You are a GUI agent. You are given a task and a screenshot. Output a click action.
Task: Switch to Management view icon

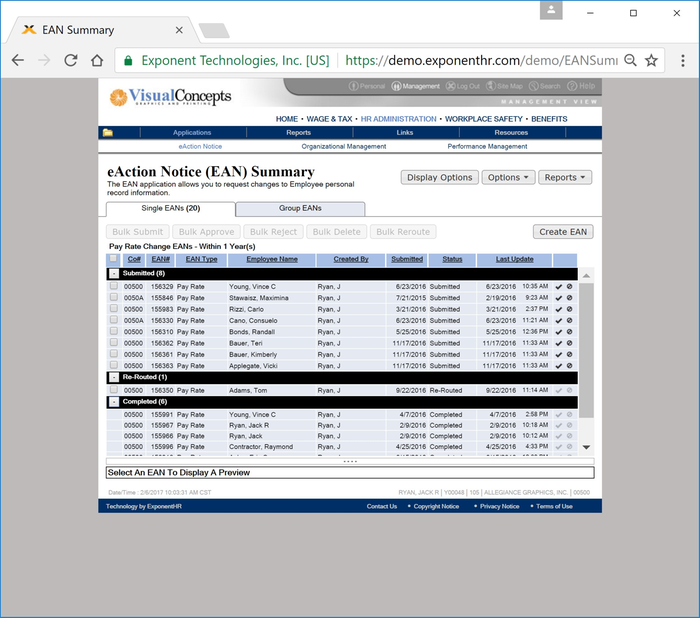click(x=396, y=86)
